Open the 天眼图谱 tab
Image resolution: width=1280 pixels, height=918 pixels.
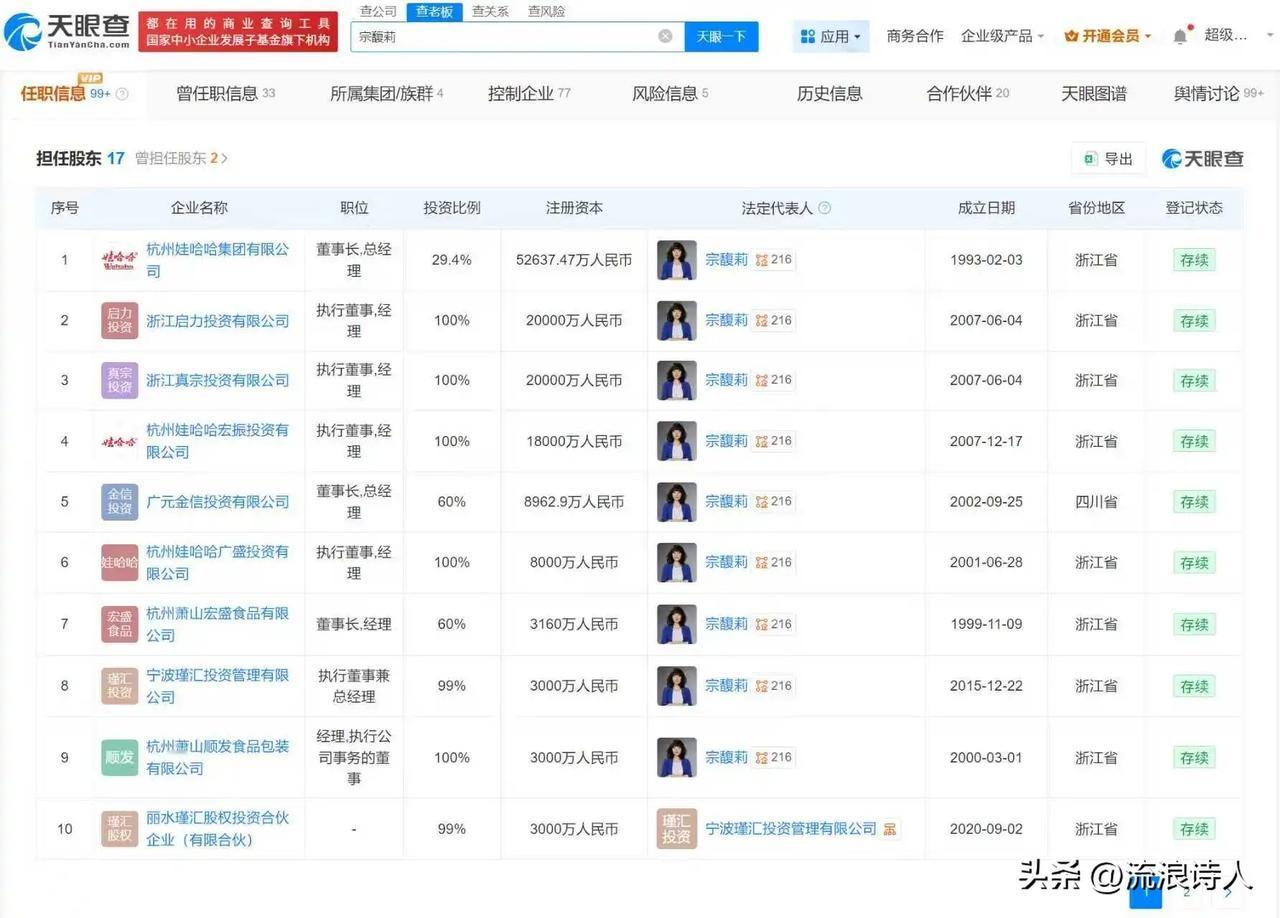tap(1094, 94)
